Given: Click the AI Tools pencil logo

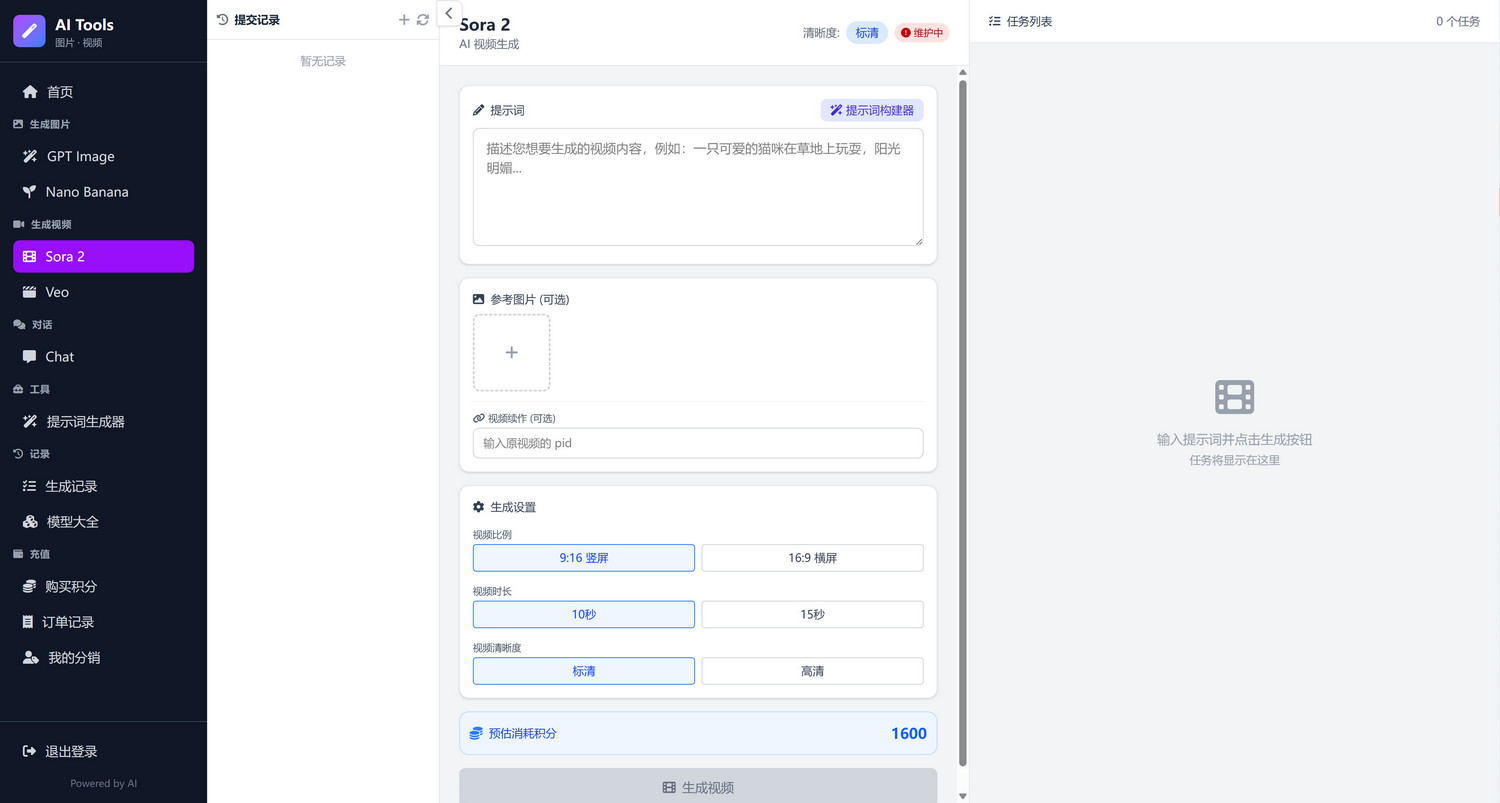Looking at the screenshot, I should (30, 31).
